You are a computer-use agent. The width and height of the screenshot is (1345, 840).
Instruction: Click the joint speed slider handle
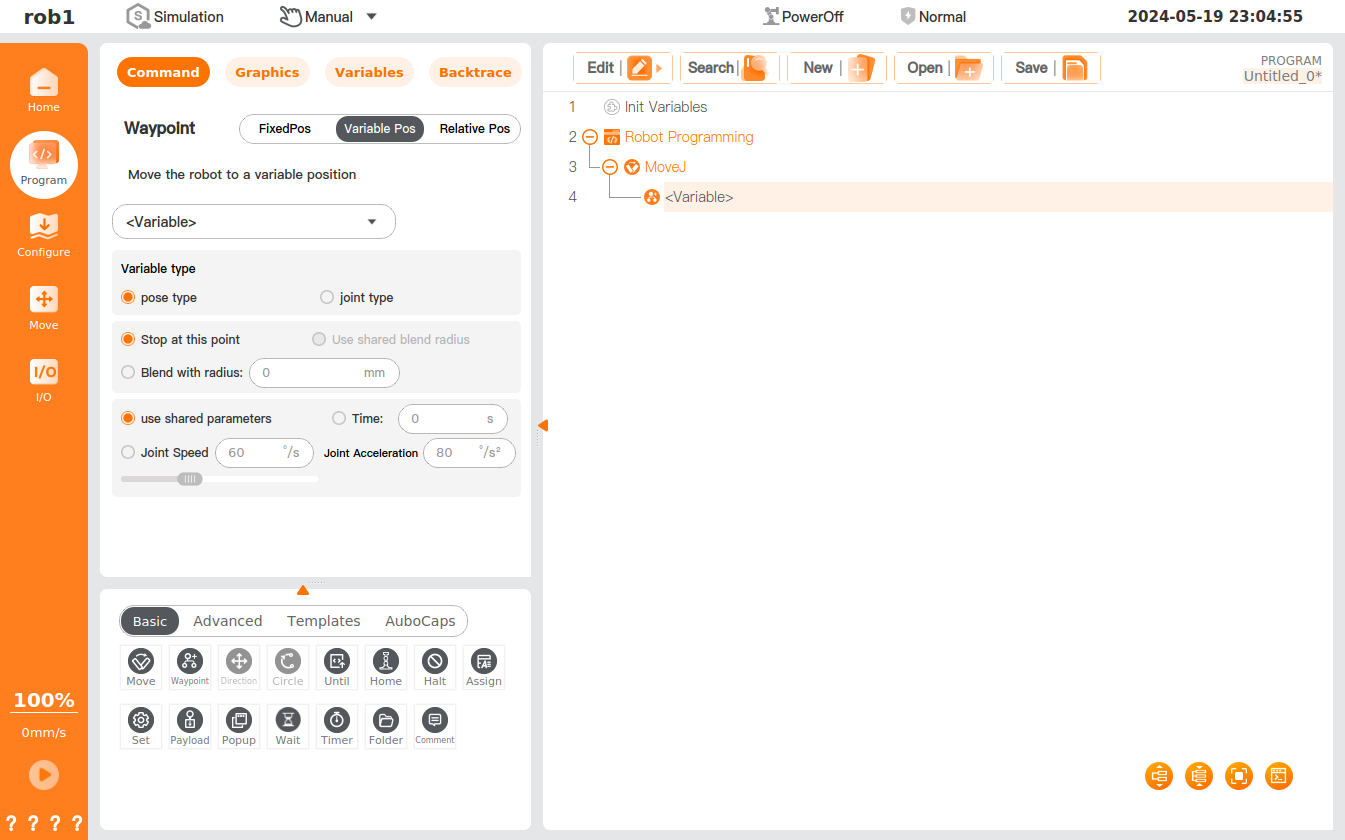click(x=189, y=479)
